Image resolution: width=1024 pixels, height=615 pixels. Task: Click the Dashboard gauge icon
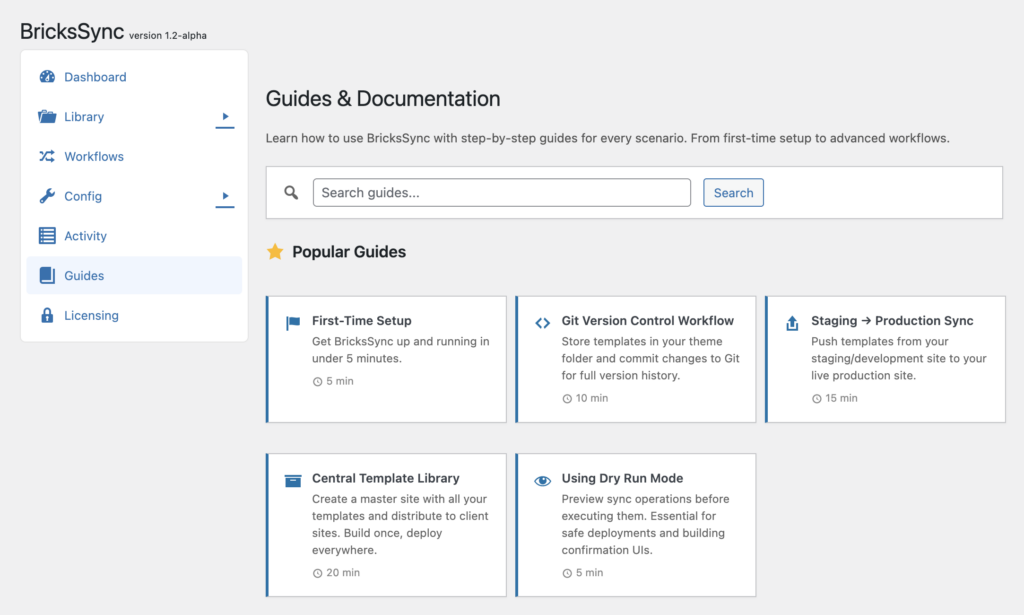point(47,77)
